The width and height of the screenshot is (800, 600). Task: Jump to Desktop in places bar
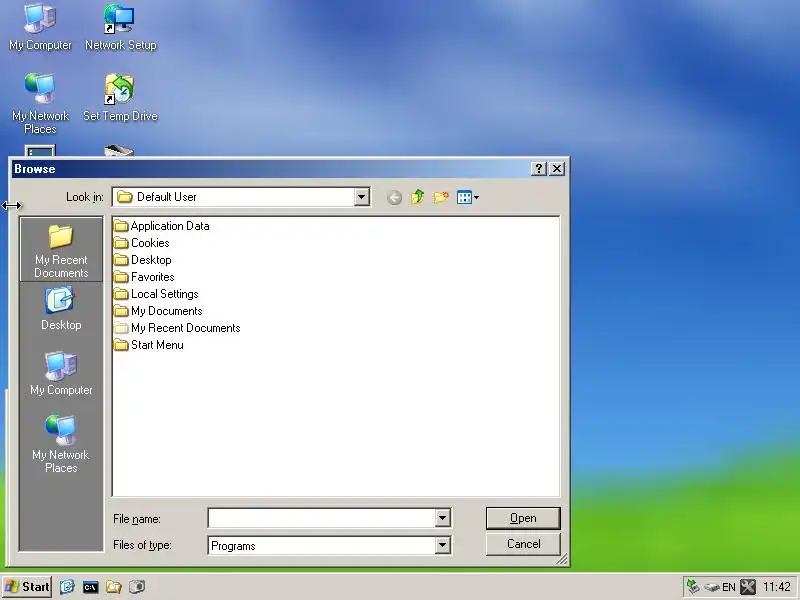click(61, 310)
